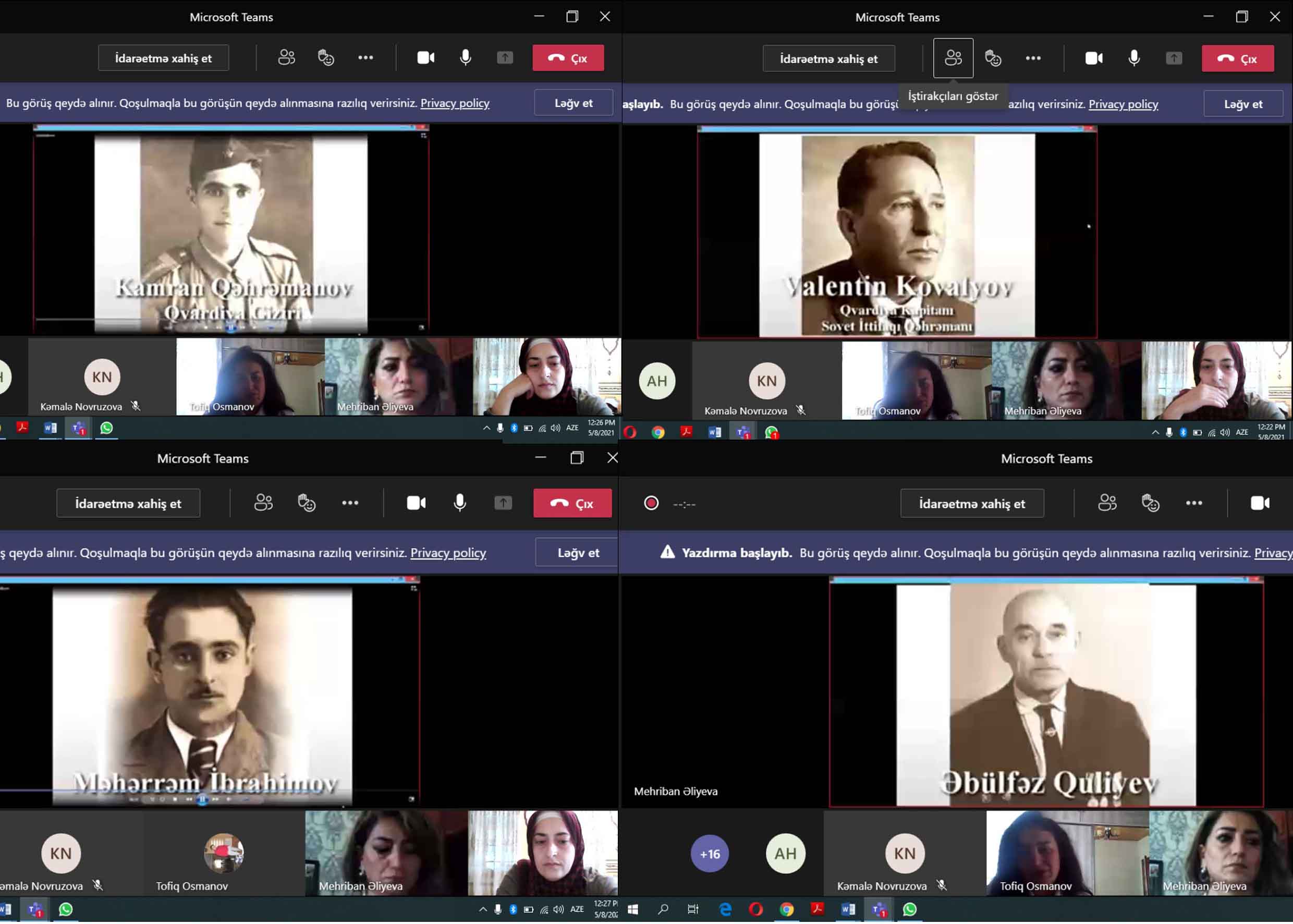Click active participants icon in top-right window
The height and width of the screenshot is (924, 1293).
coord(953,58)
